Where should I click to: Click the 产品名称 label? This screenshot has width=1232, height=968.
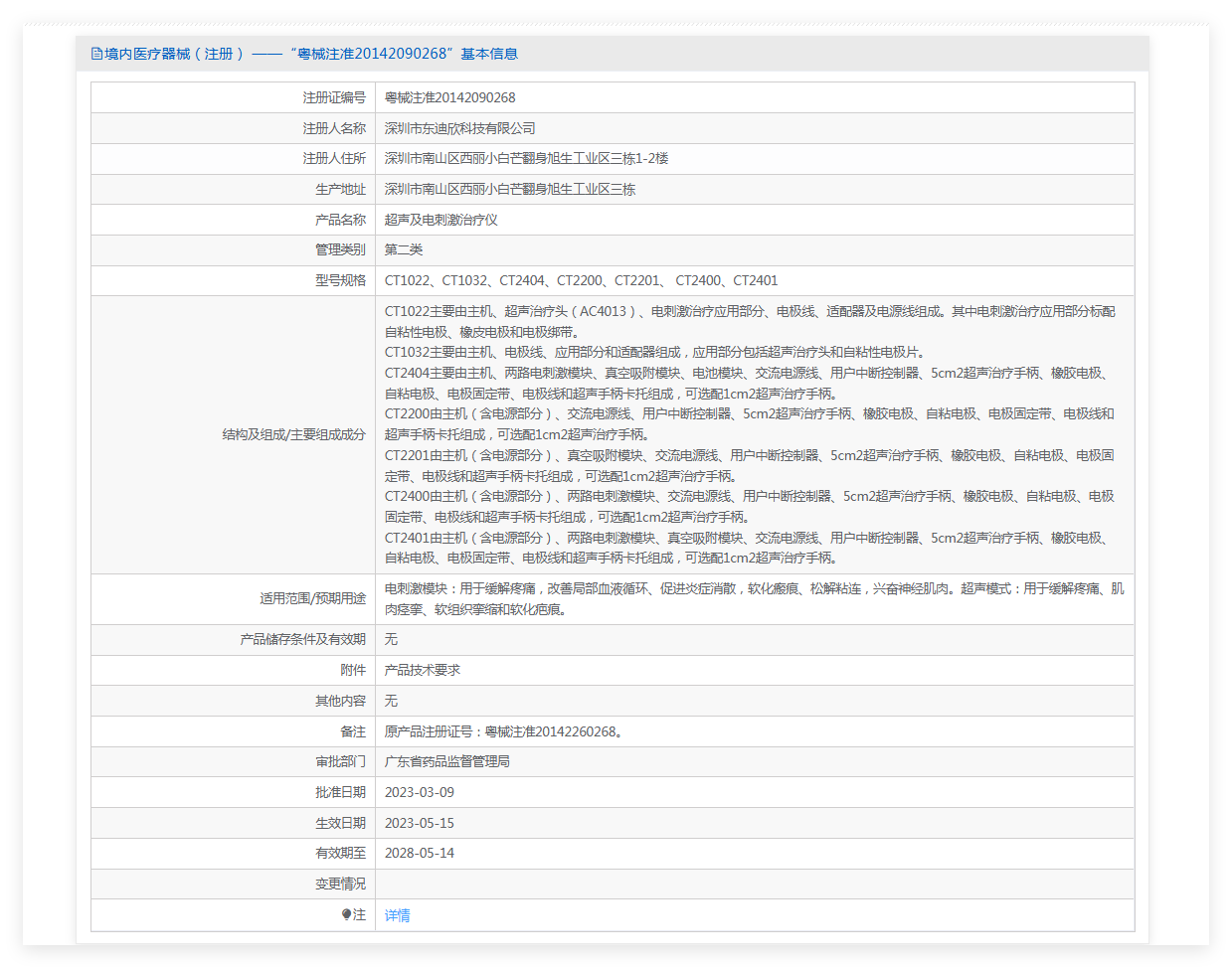340,220
